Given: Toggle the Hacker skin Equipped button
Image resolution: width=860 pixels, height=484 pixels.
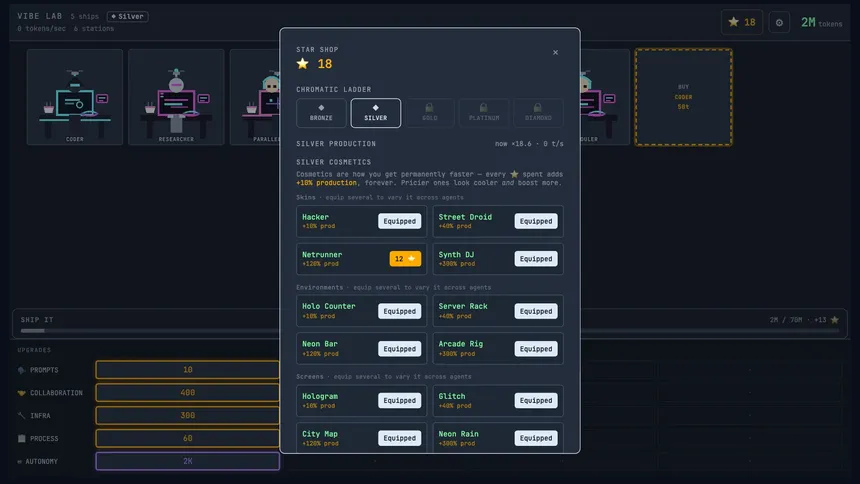Looking at the screenshot, I should pos(399,221).
